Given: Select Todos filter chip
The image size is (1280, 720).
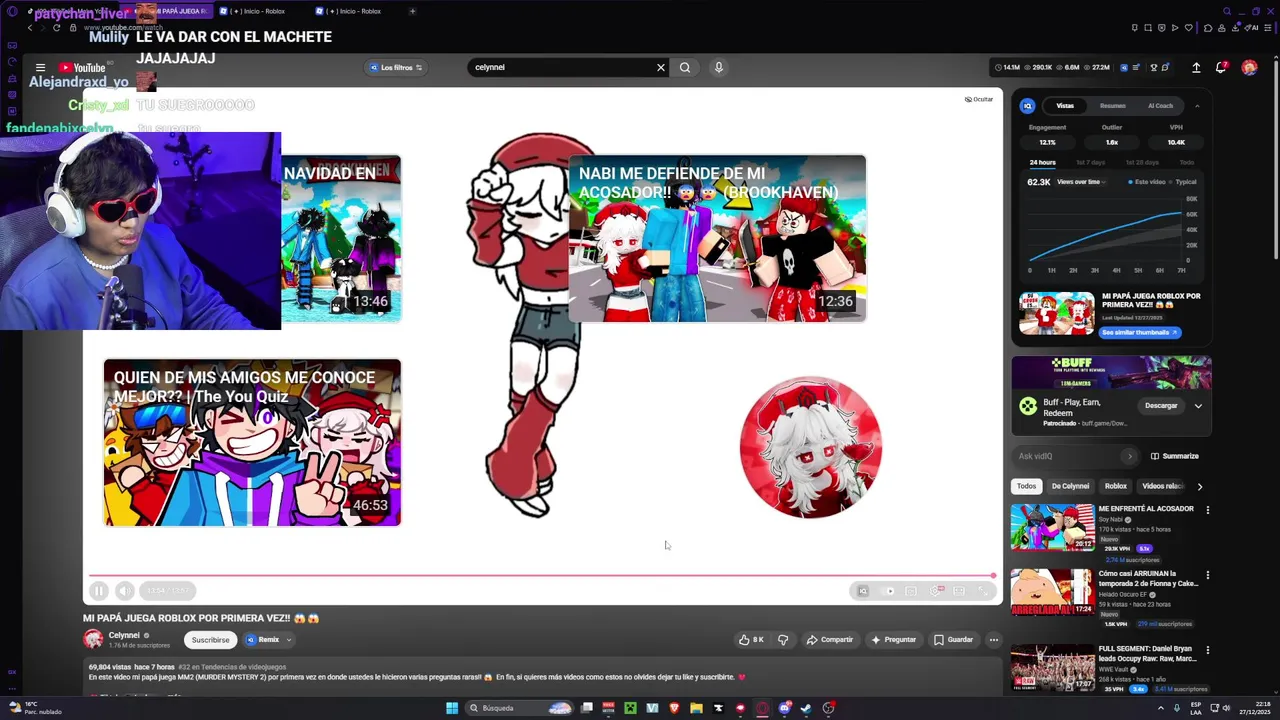Looking at the screenshot, I should 1026,486.
